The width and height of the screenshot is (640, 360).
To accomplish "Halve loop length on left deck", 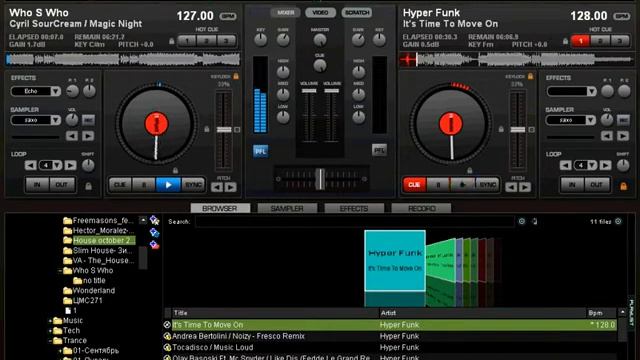I will (30, 165).
